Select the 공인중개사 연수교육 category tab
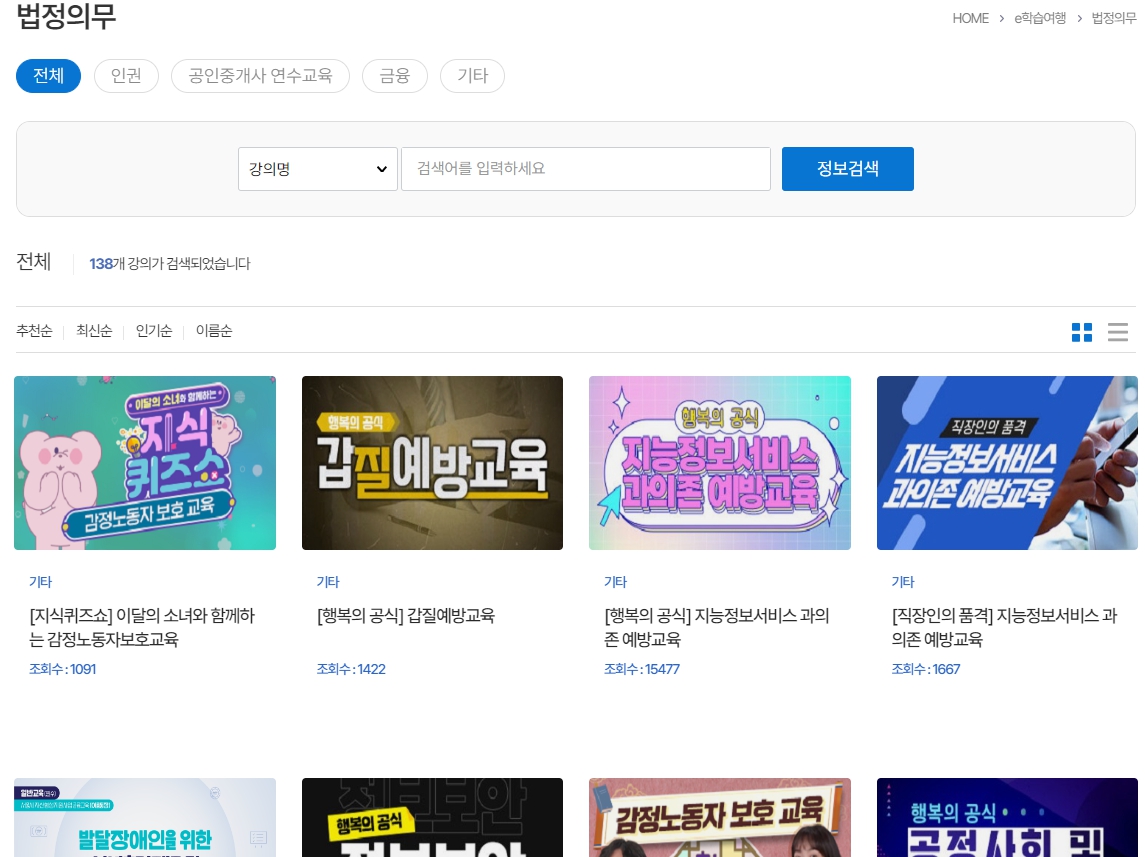 [x=260, y=76]
